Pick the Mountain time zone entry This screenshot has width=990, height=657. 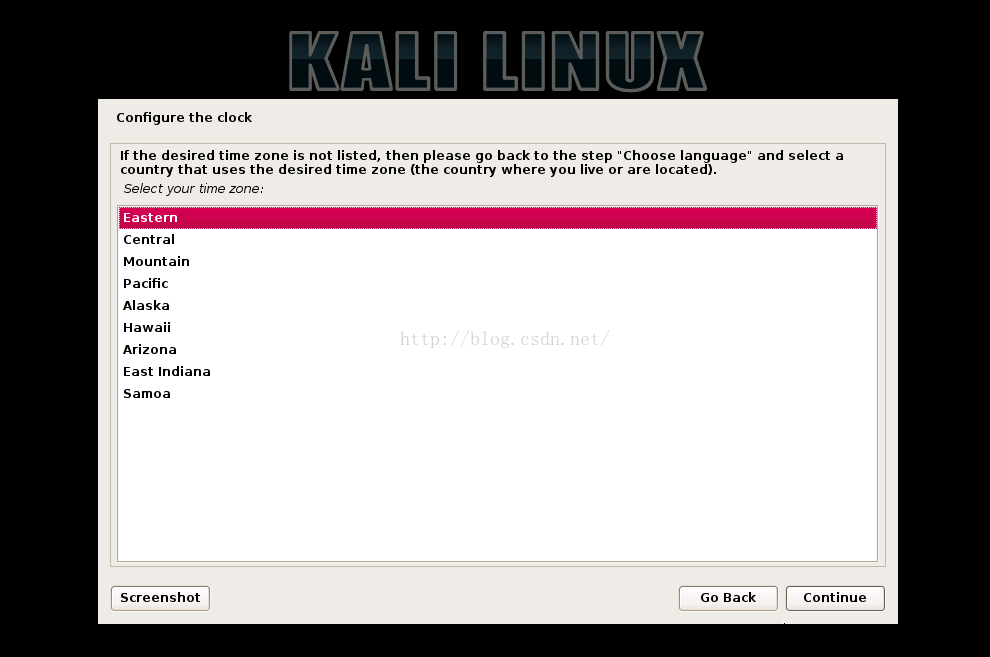(498, 262)
